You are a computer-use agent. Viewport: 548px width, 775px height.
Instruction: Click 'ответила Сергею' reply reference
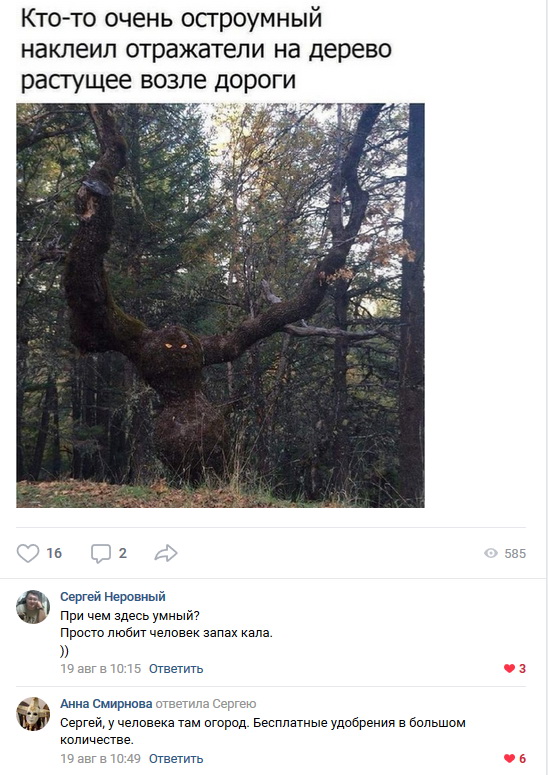(x=206, y=703)
